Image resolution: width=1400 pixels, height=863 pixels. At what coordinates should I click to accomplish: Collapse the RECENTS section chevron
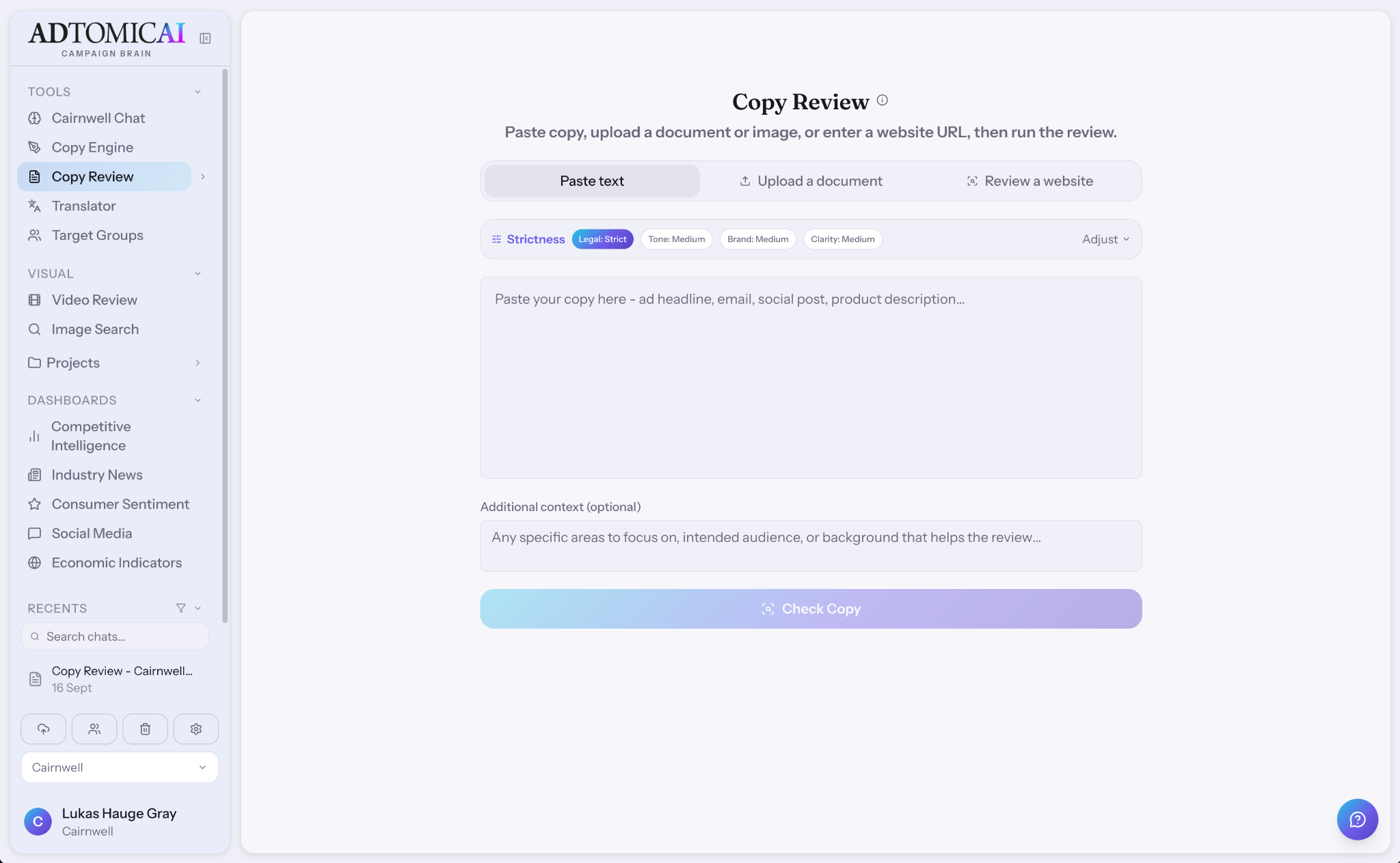(198, 608)
